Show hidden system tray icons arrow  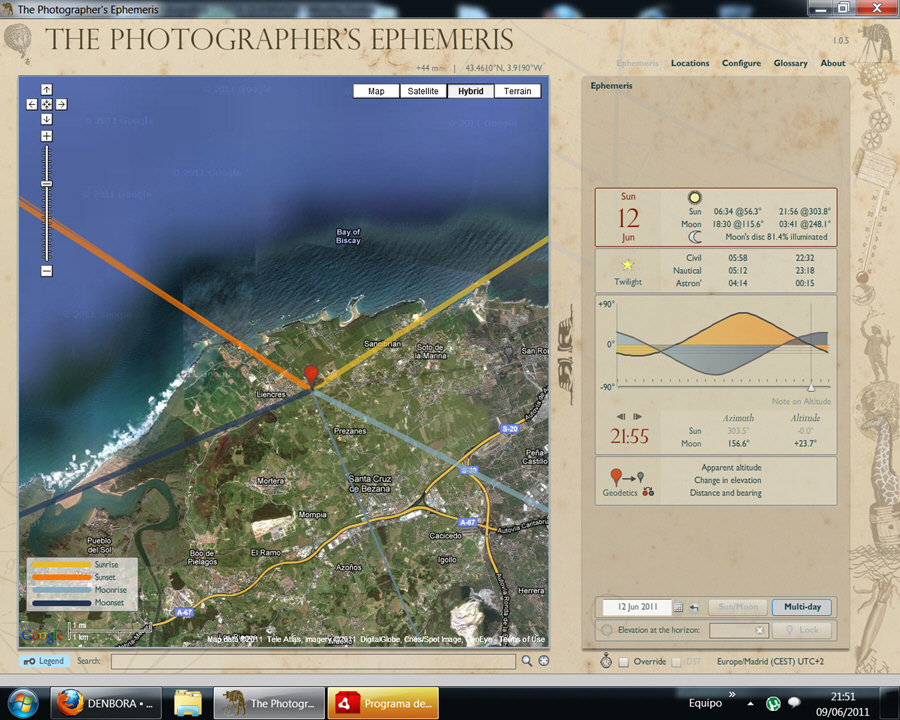pos(750,703)
